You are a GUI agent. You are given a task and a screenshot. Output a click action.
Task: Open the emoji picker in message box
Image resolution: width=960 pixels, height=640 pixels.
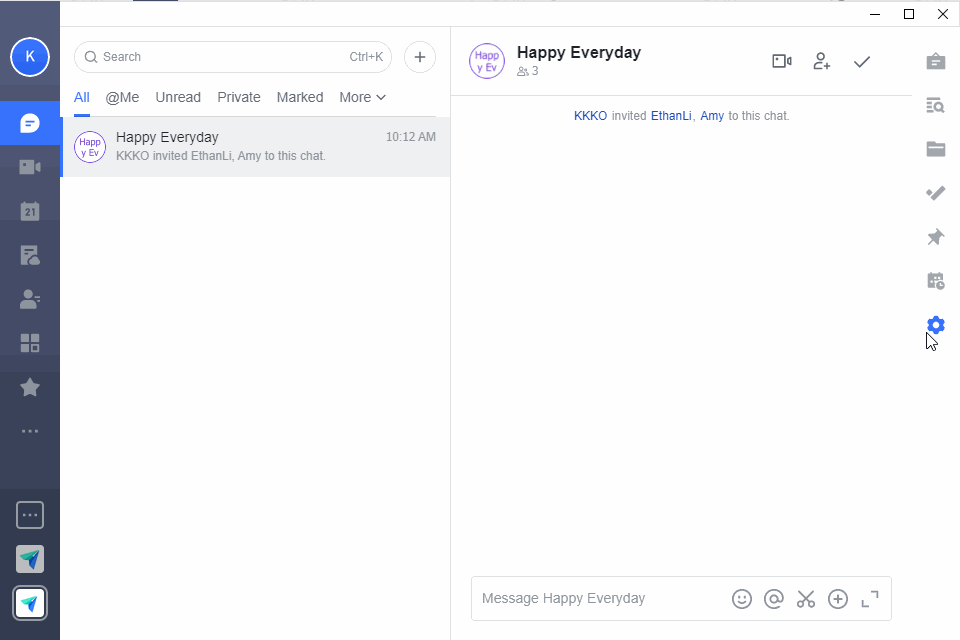[x=742, y=598]
